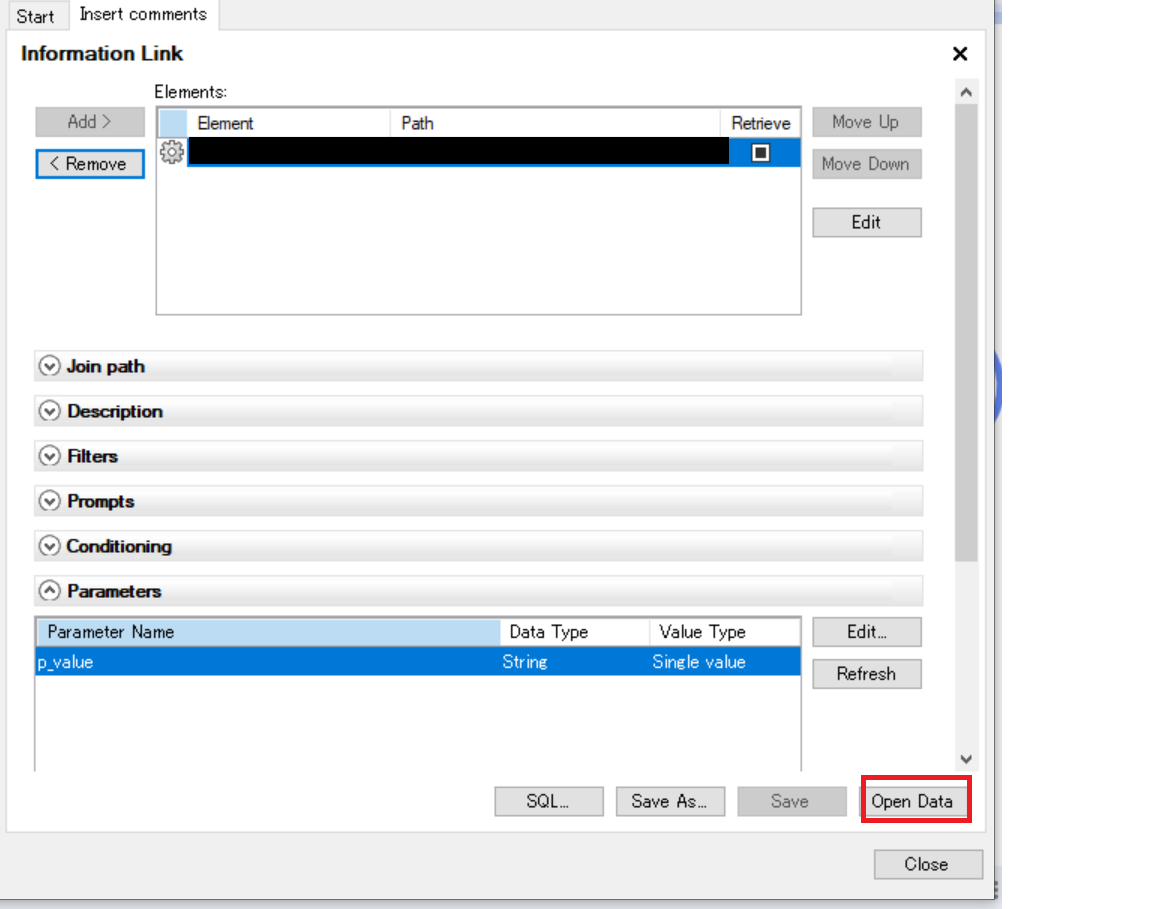Click the Retrieve column header
This screenshot has width=1152, height=909.
pyautogui.click(x=760, y=123)
